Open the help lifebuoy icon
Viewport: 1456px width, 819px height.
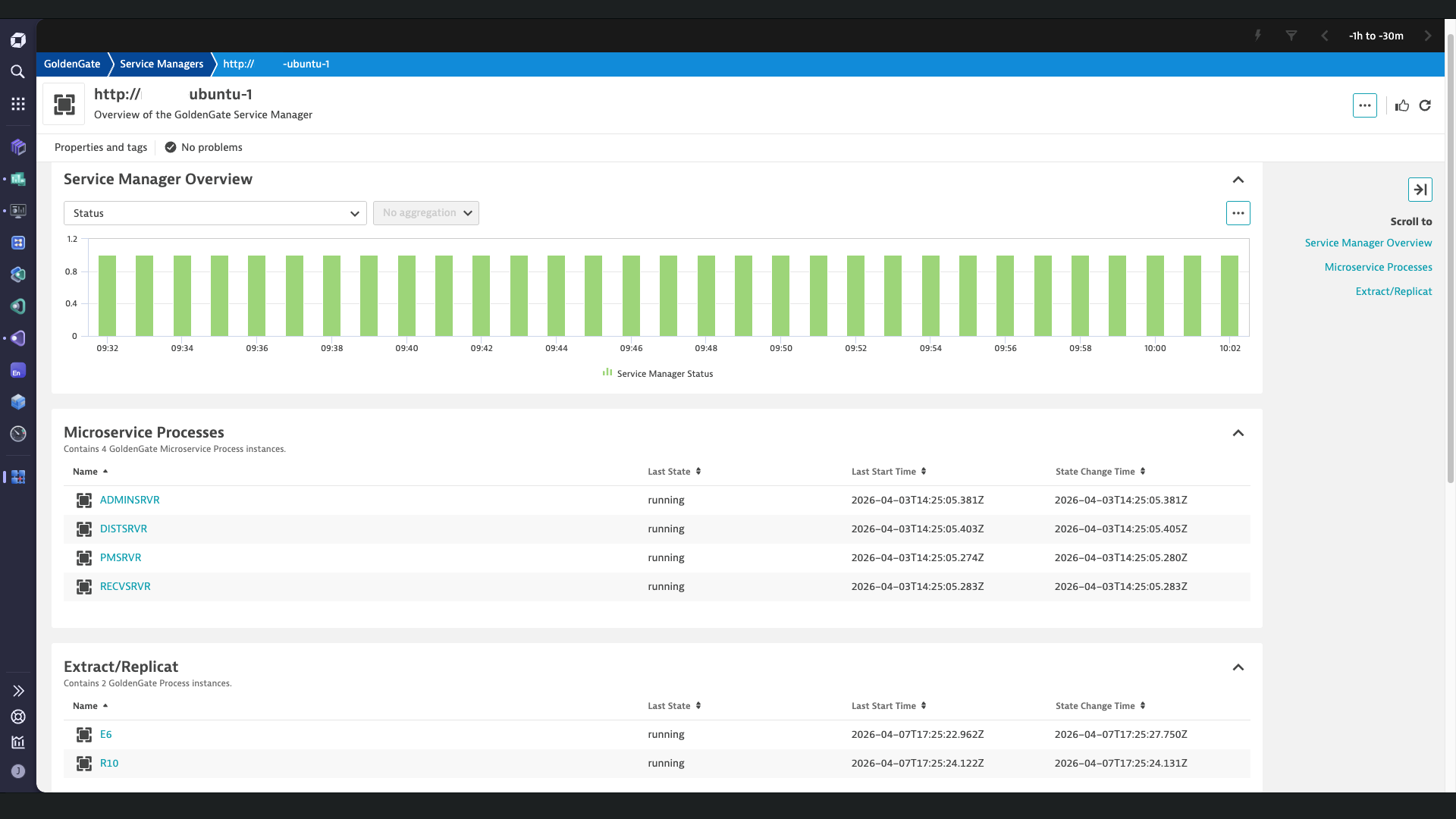point(18,717)
